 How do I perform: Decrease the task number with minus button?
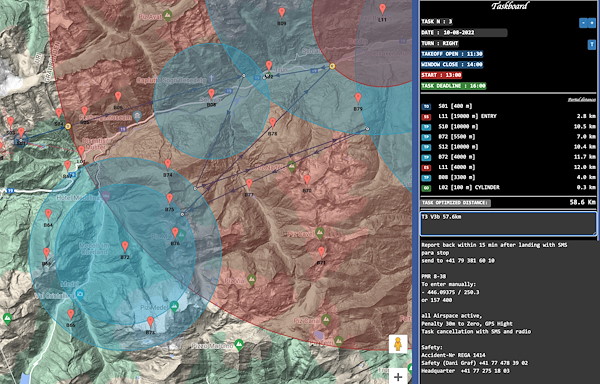tap(583, 23)
